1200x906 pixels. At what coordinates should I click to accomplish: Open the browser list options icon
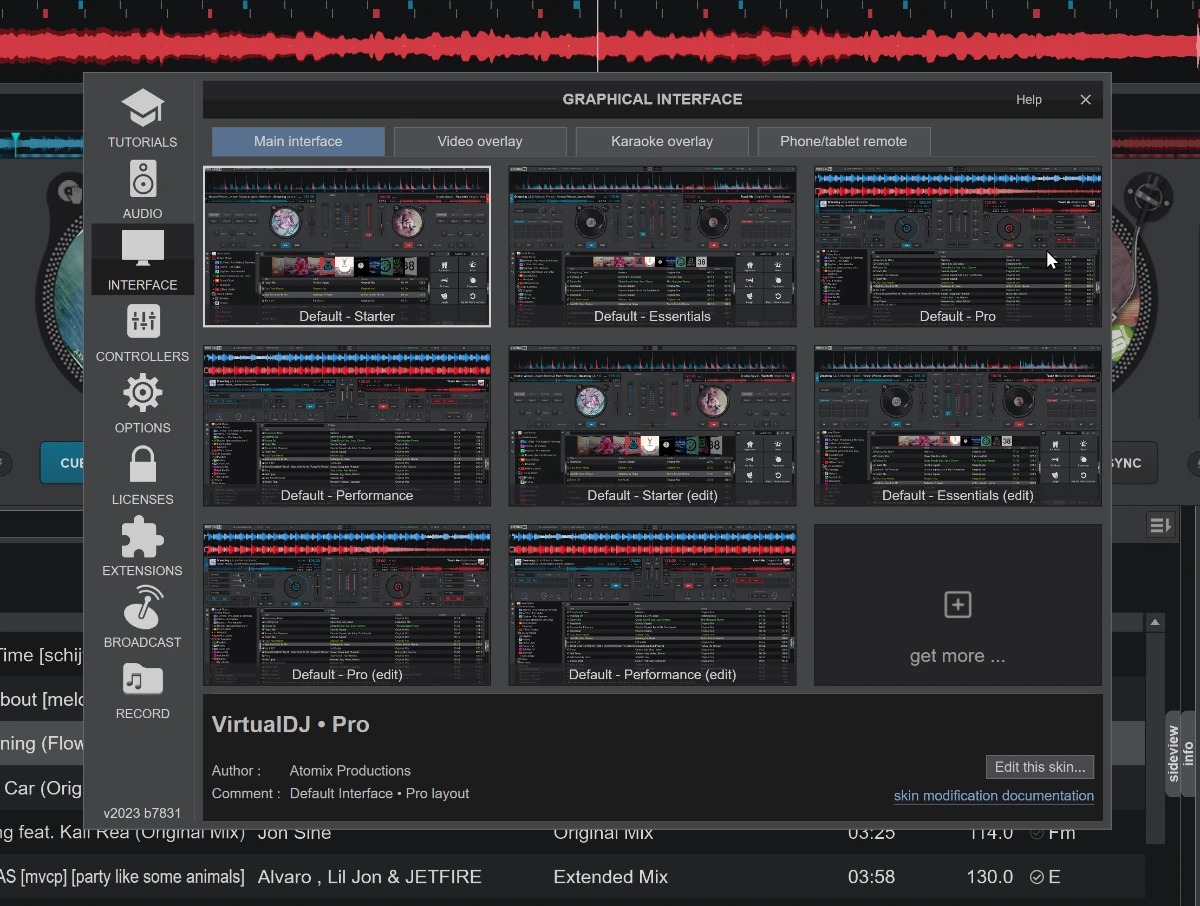tap(1160, 525)
